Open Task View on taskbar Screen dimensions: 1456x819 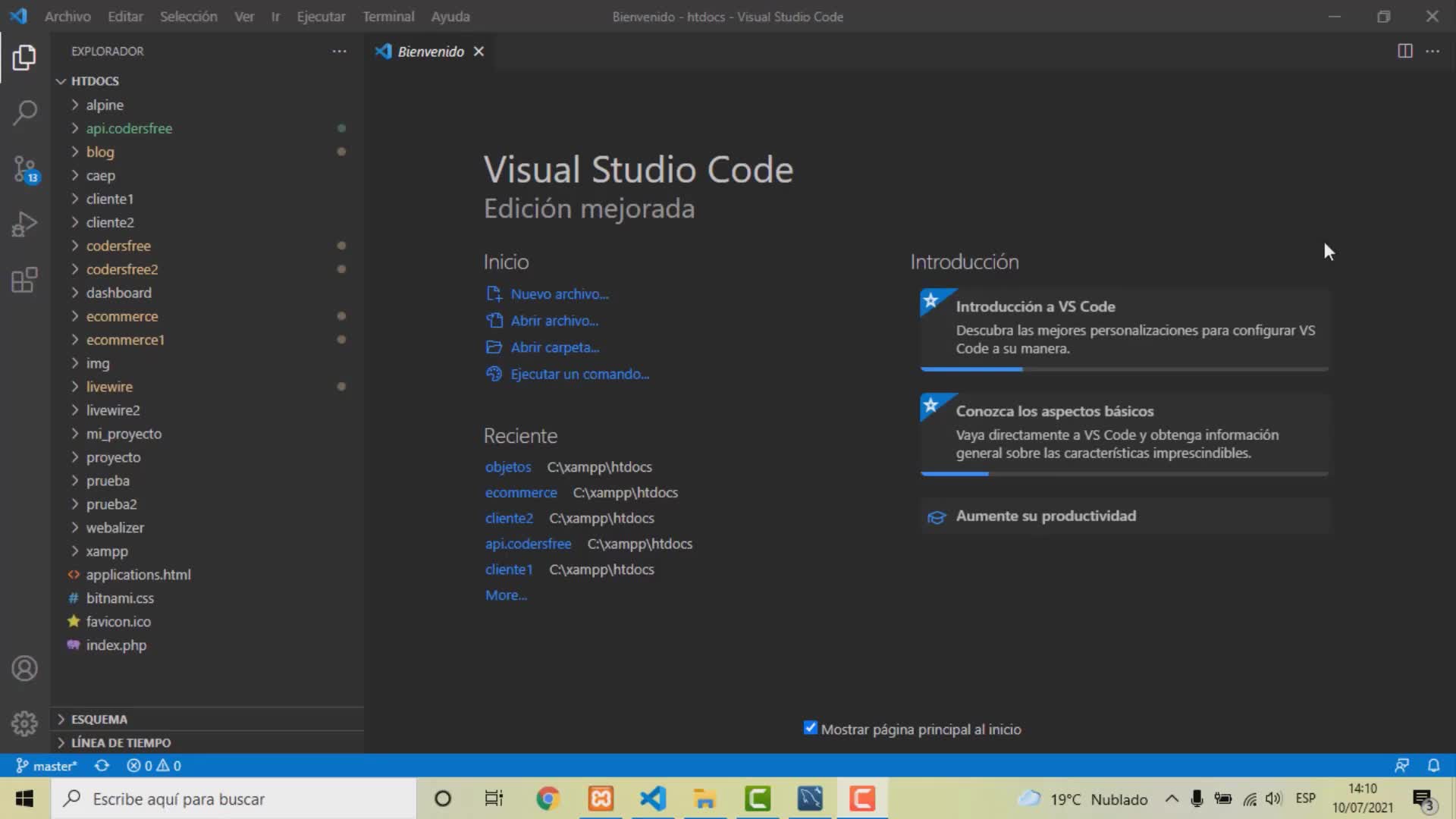(494, 799)
